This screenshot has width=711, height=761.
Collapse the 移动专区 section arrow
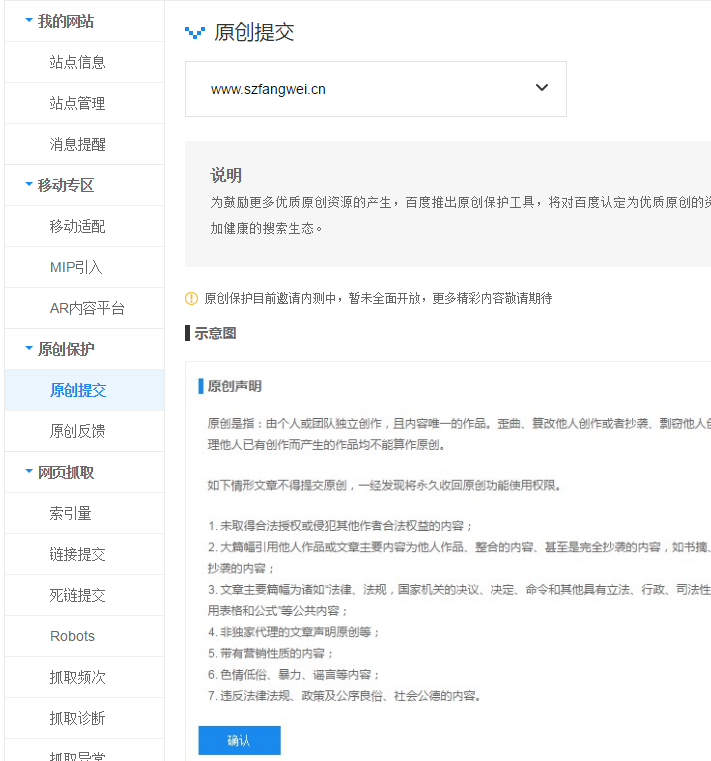[x=28, y=185]
